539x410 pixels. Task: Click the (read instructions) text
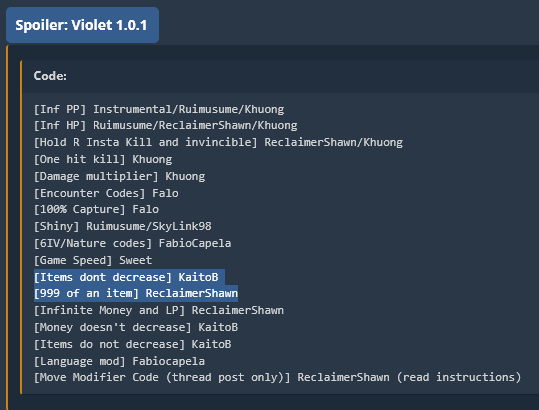pyautogui.click(x=459, y=377)
